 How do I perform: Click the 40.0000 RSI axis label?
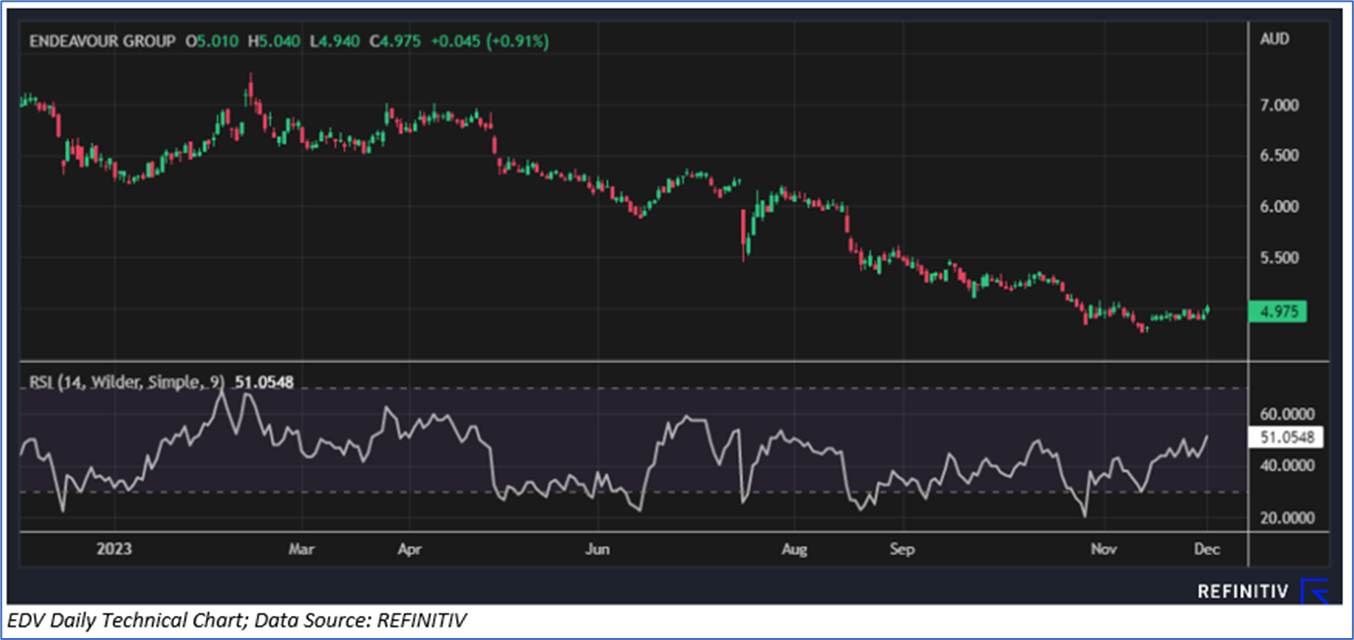[1288, 466]
